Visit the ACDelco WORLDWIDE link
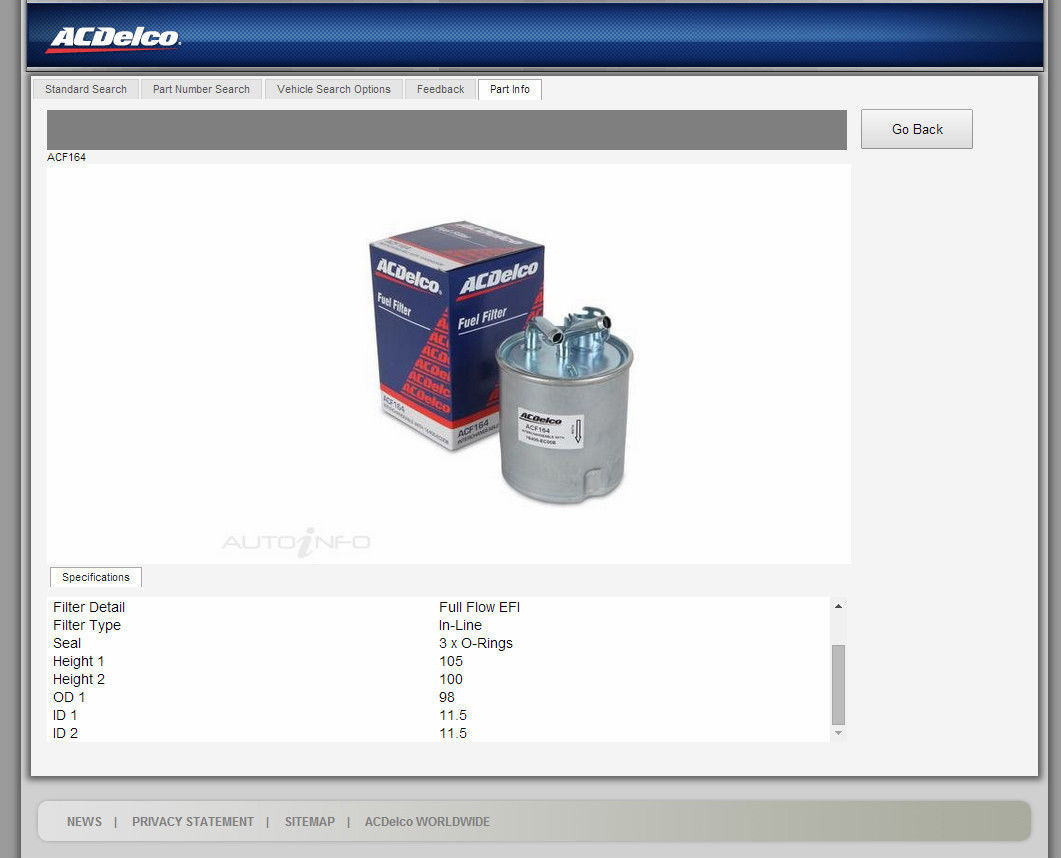1061x858 pixels. pyautogui.click(x=427, y=822)
